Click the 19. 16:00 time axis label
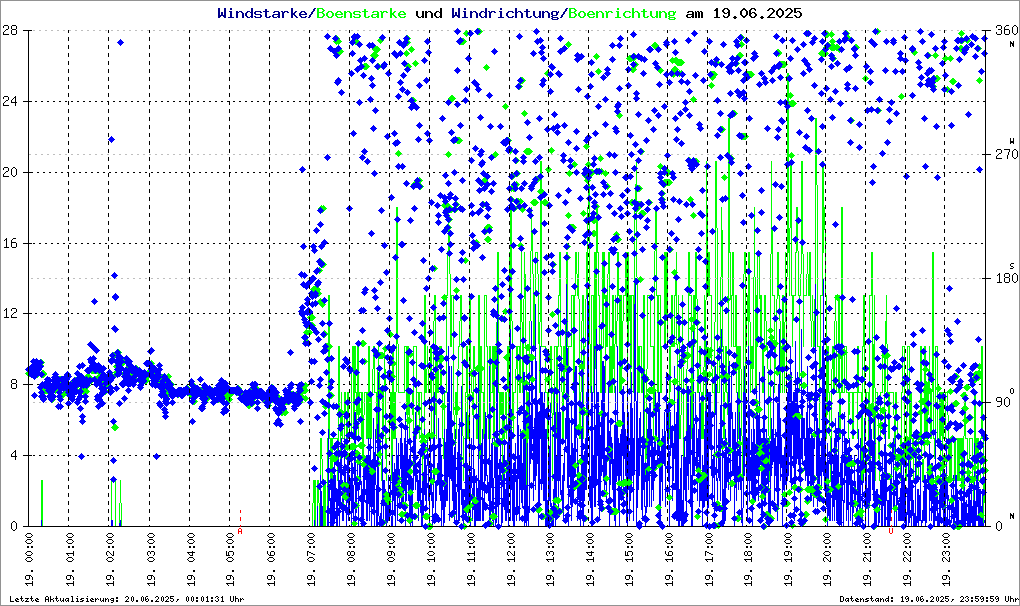The image size is (1020, 606). [671, 559]
